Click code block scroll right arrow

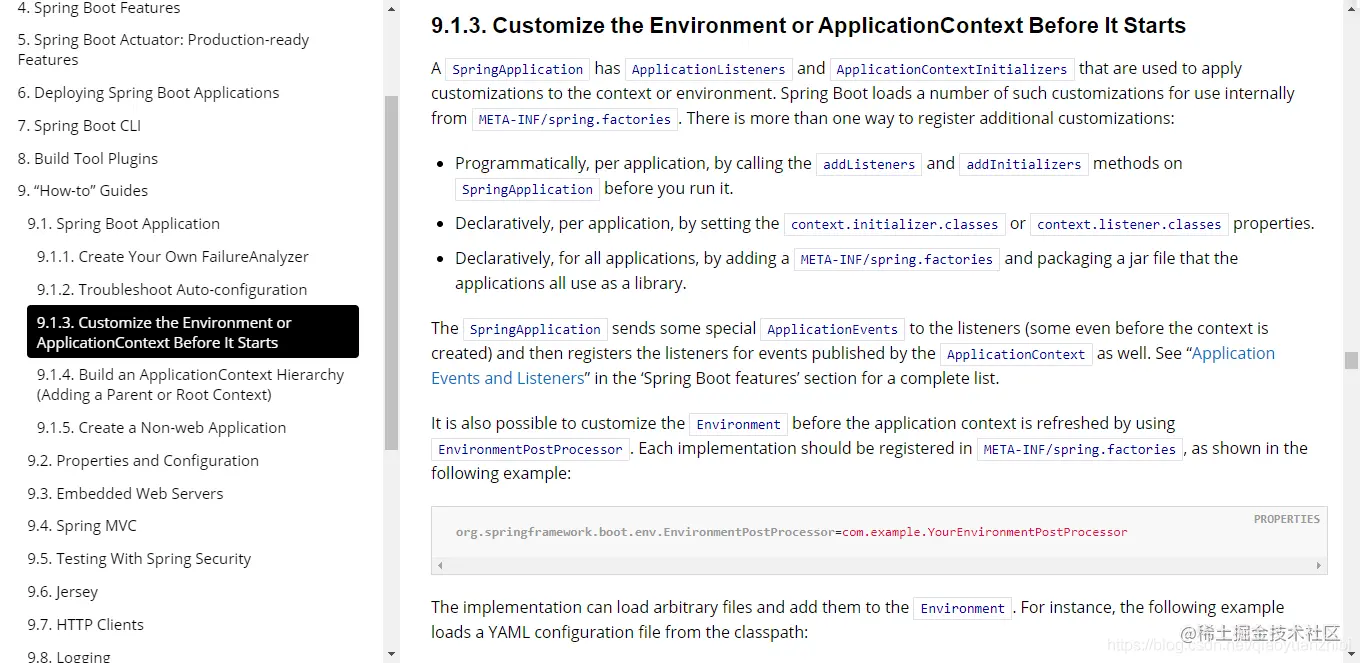1321,566
